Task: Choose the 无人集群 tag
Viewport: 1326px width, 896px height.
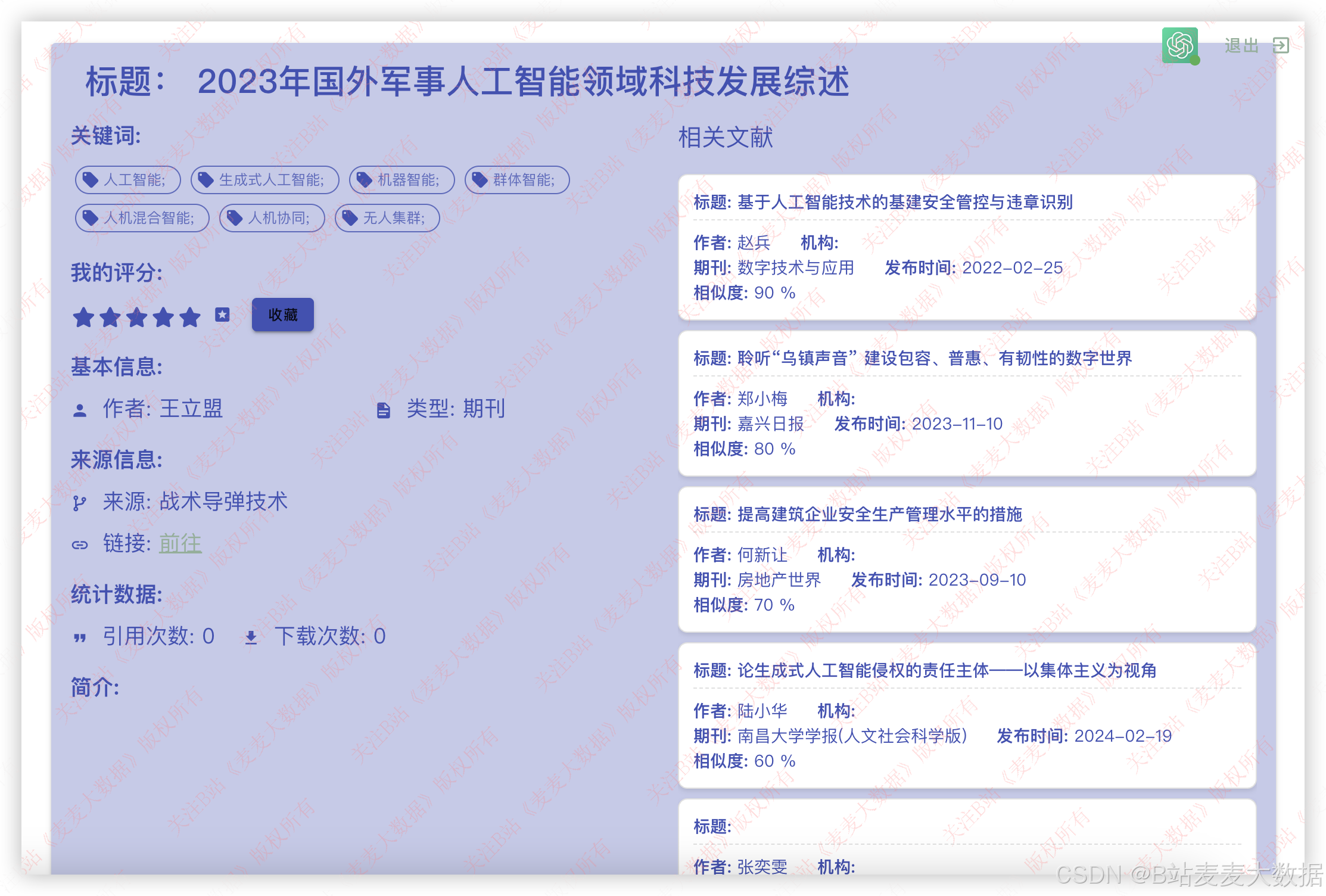Action: pos(387,218)
